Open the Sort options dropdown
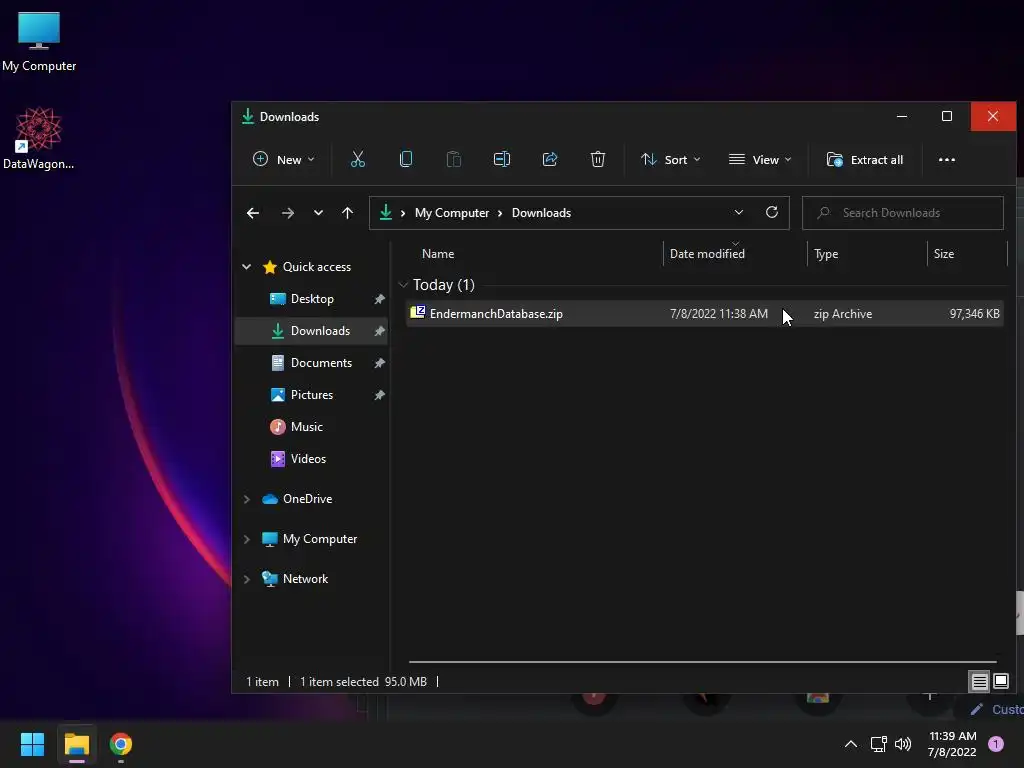This screenshot has height=768, width=1024. pyautogui.click(x=671, y=159)
